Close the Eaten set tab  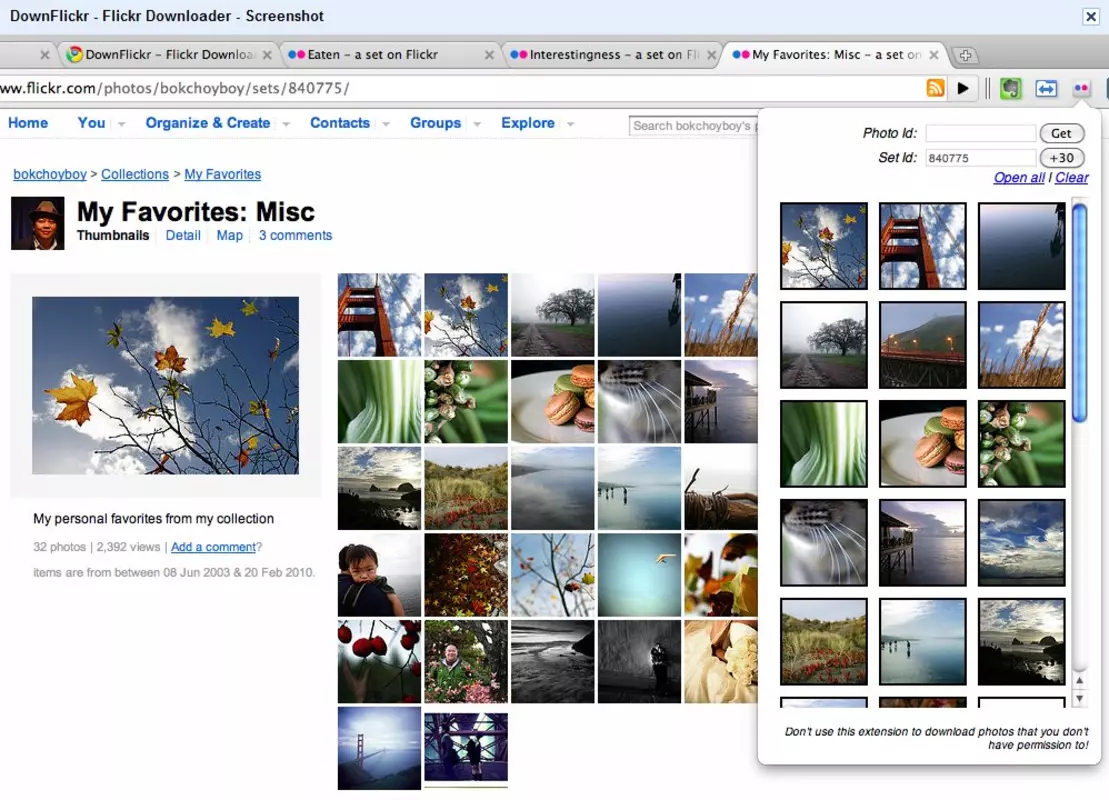pyautogui.click(x=489, y=54)
